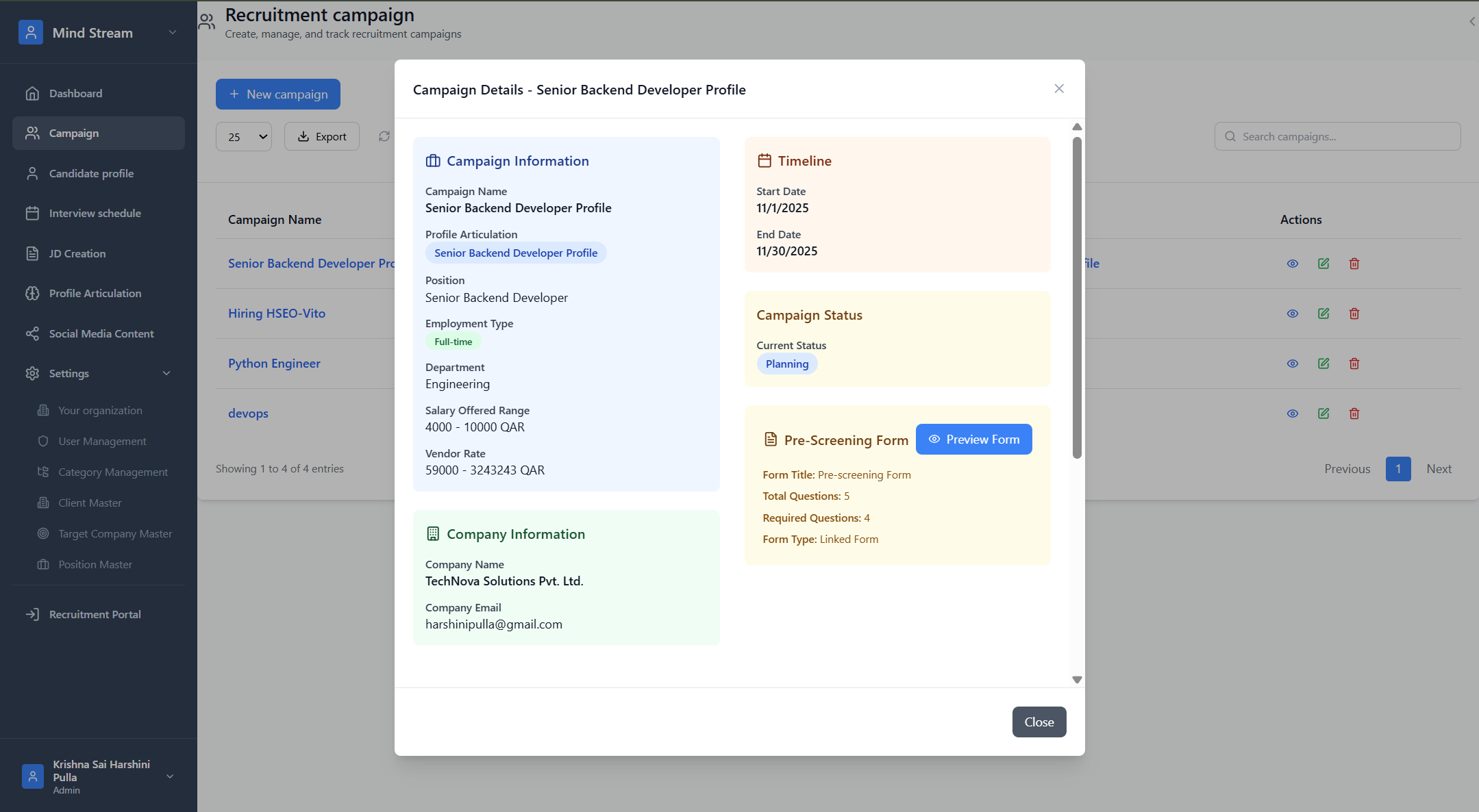Click the Mind Stream logo icon
This screenshot has height=812, width=1479.
tap(31, 33)
